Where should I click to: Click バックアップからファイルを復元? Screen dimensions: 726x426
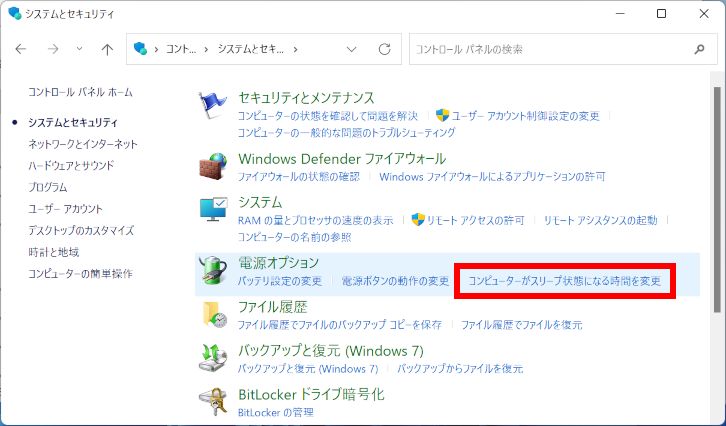460,369
